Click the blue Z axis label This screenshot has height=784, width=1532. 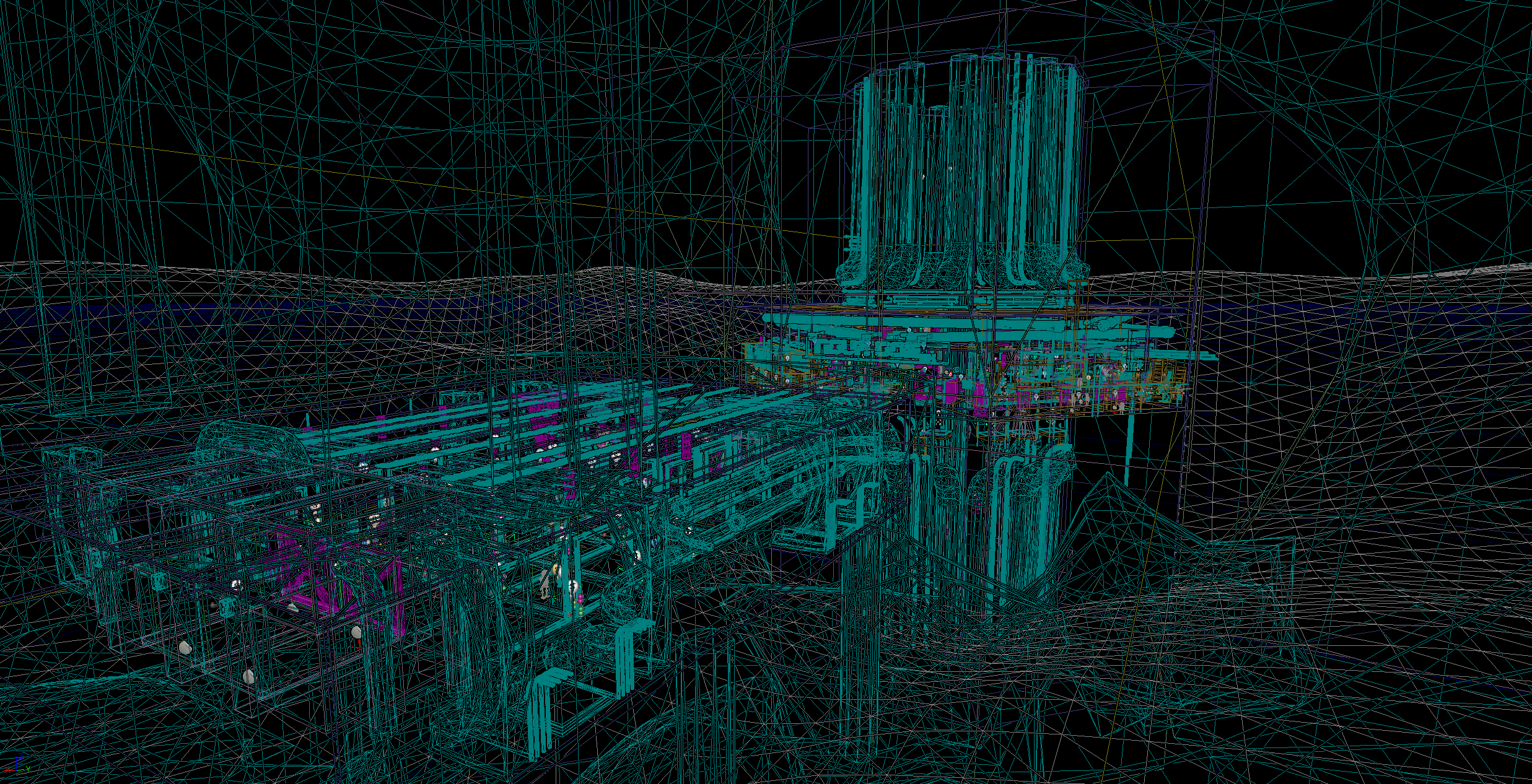20,756
